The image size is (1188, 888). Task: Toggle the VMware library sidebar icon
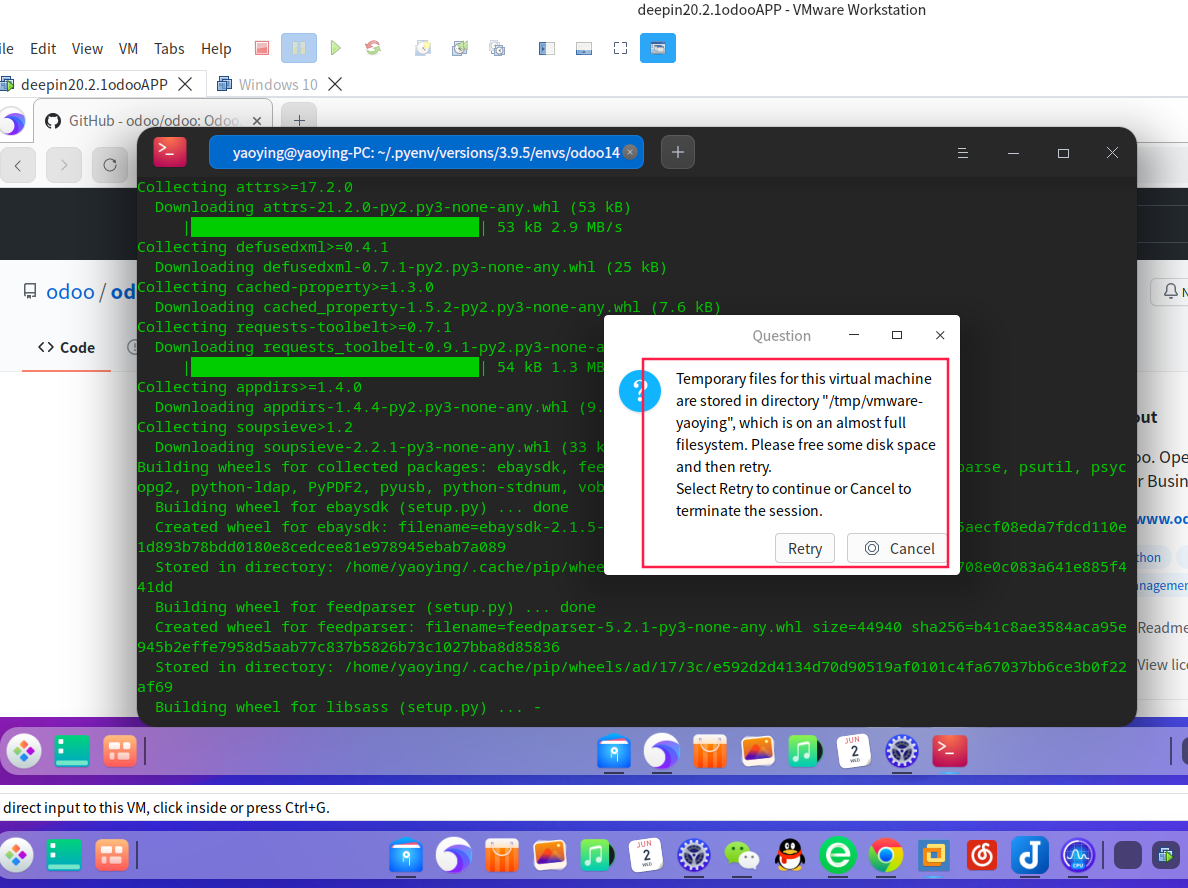point(546,48)
